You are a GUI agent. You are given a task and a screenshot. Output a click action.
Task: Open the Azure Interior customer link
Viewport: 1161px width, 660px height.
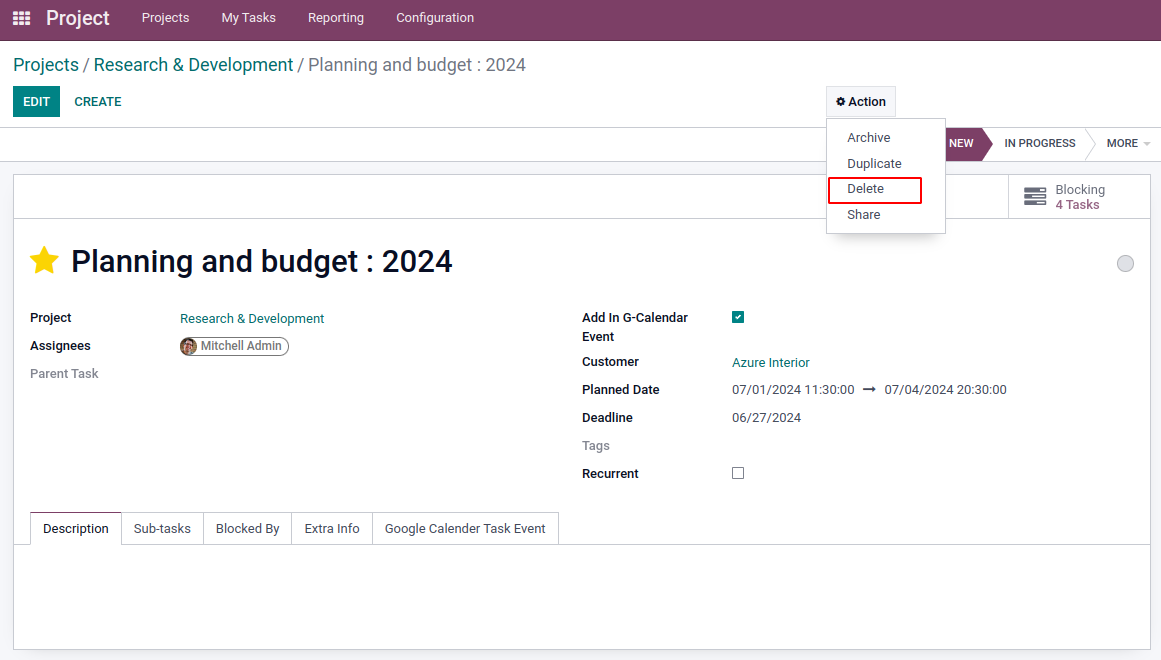point(771,363)
